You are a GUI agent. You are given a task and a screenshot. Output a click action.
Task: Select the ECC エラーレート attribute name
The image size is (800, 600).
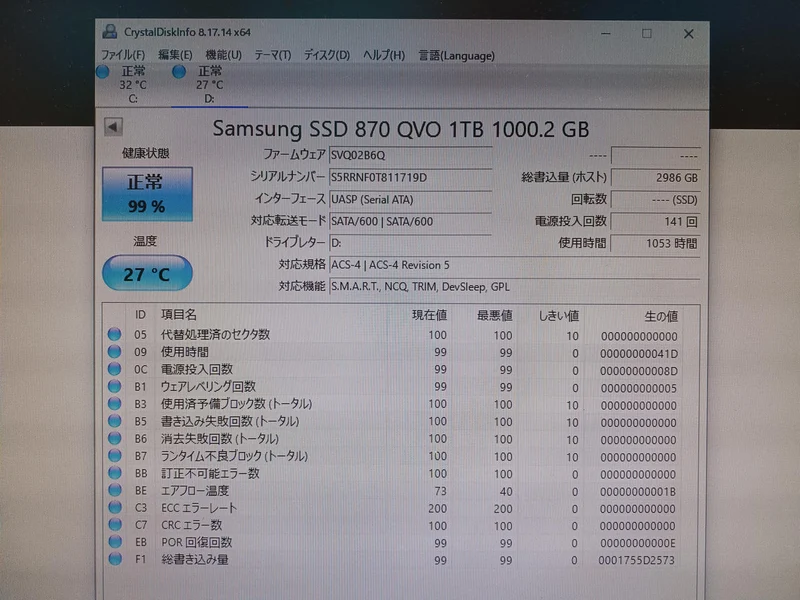[199, 508]
